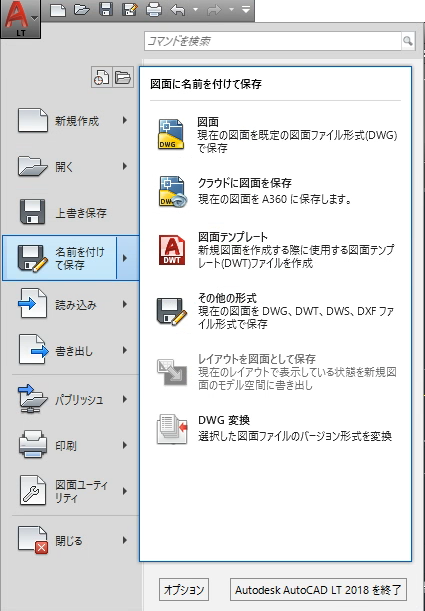
Task: Click the Plot printer icon in quick access toolbar
Action: 153,9
